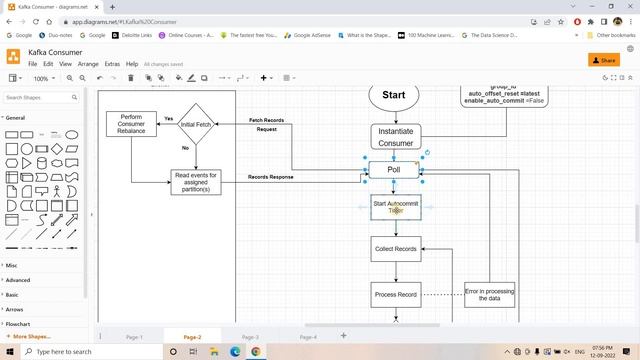Open the Extras menu
The image size is (640, 360).
pyautogui.click(x=112, y=64)
